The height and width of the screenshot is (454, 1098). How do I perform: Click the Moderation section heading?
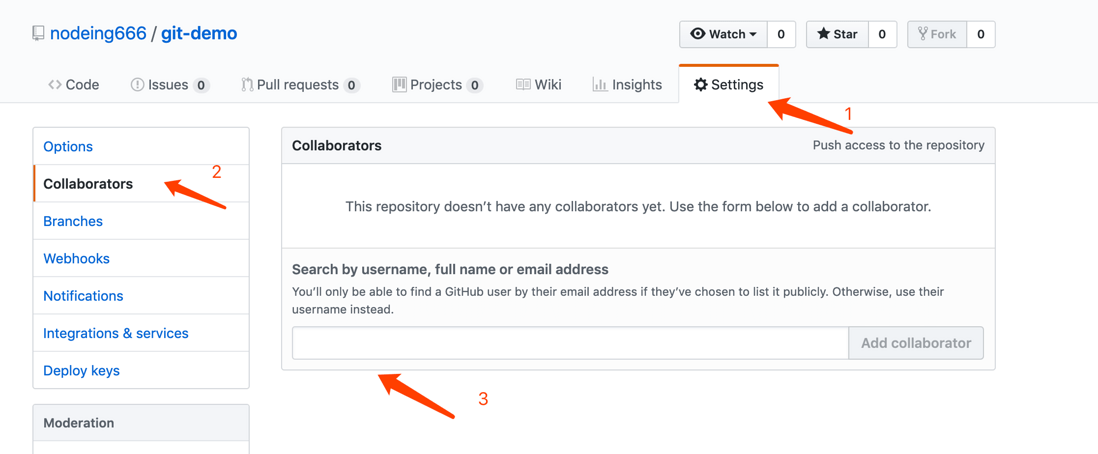(x=78, y=423)
